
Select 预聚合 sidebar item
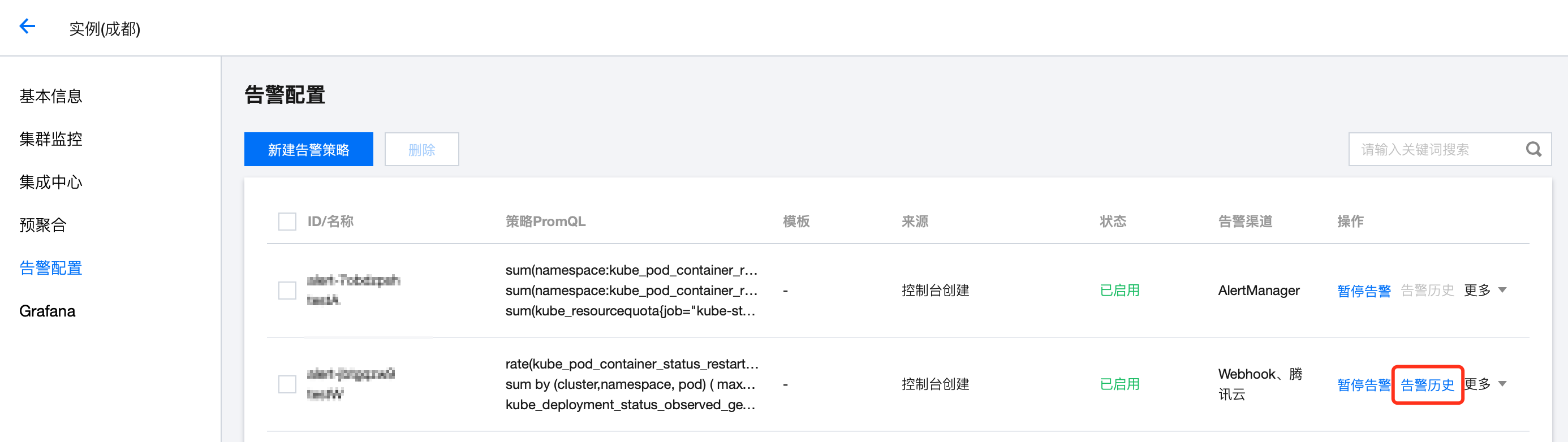point(42,225)
